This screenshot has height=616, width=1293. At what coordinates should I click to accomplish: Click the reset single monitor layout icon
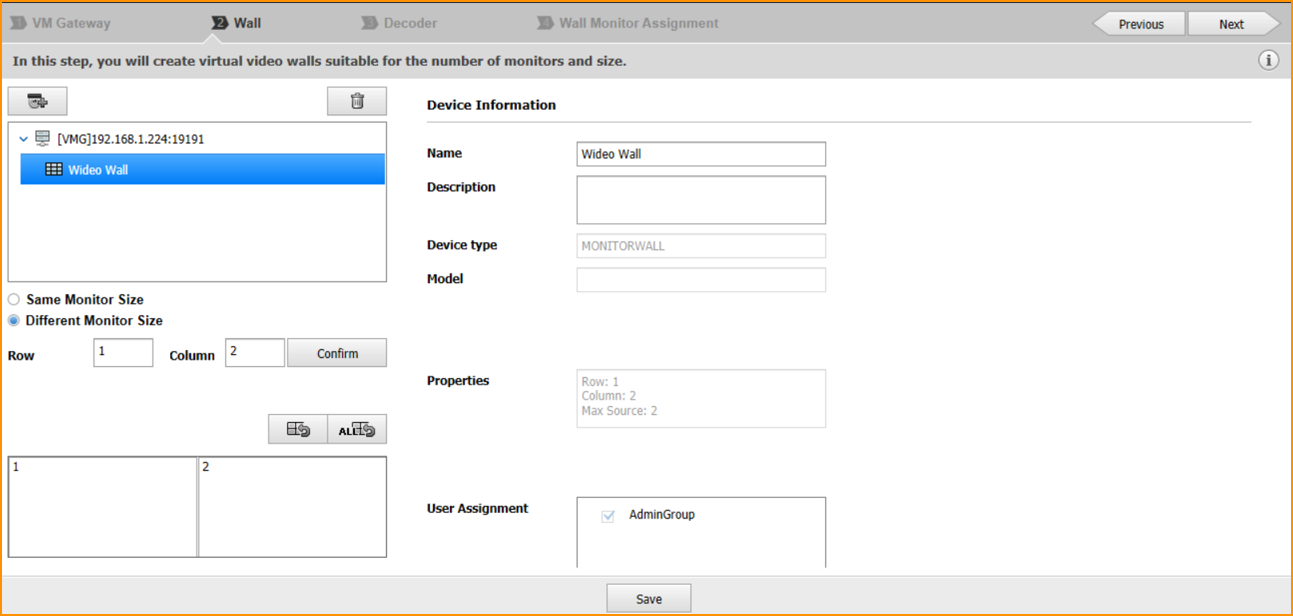(x=298, y=429)
